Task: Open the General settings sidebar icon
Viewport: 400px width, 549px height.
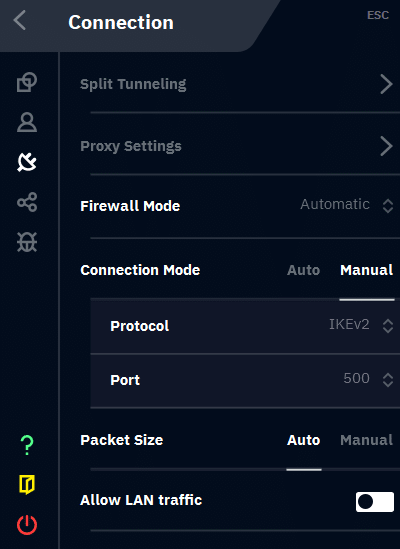Action: pos(27,82)
